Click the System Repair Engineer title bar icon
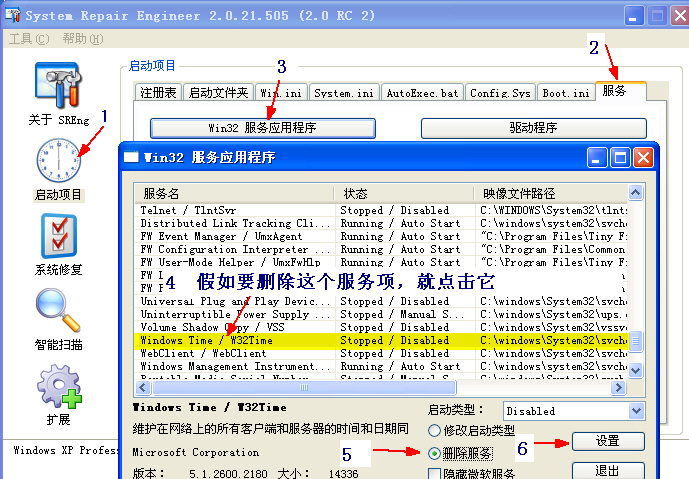The height and width of the screenshot is (479, 689). click(x=12, y=15)
